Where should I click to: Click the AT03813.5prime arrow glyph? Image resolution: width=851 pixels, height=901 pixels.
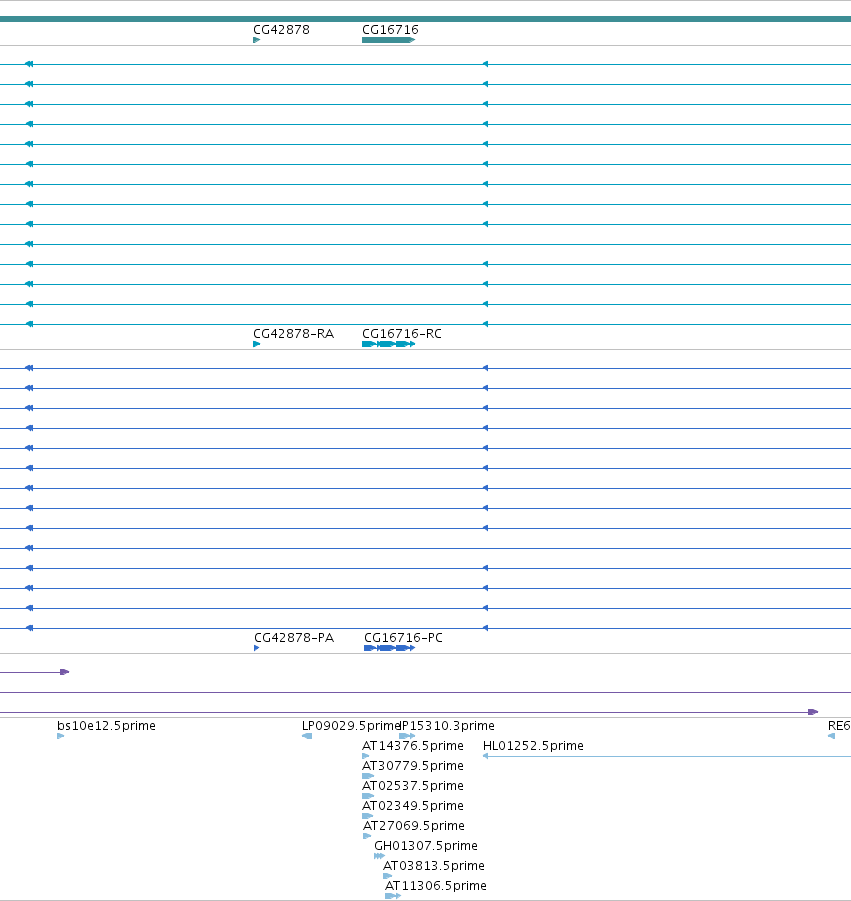coord(388,876)
